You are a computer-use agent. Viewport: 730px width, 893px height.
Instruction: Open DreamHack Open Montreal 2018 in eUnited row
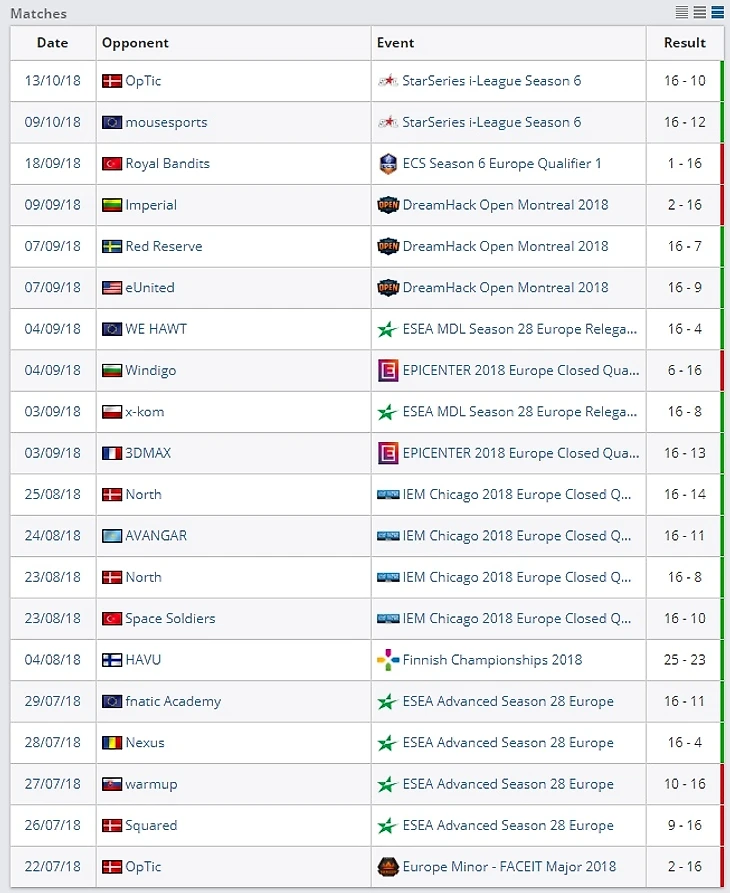[505, 288]
